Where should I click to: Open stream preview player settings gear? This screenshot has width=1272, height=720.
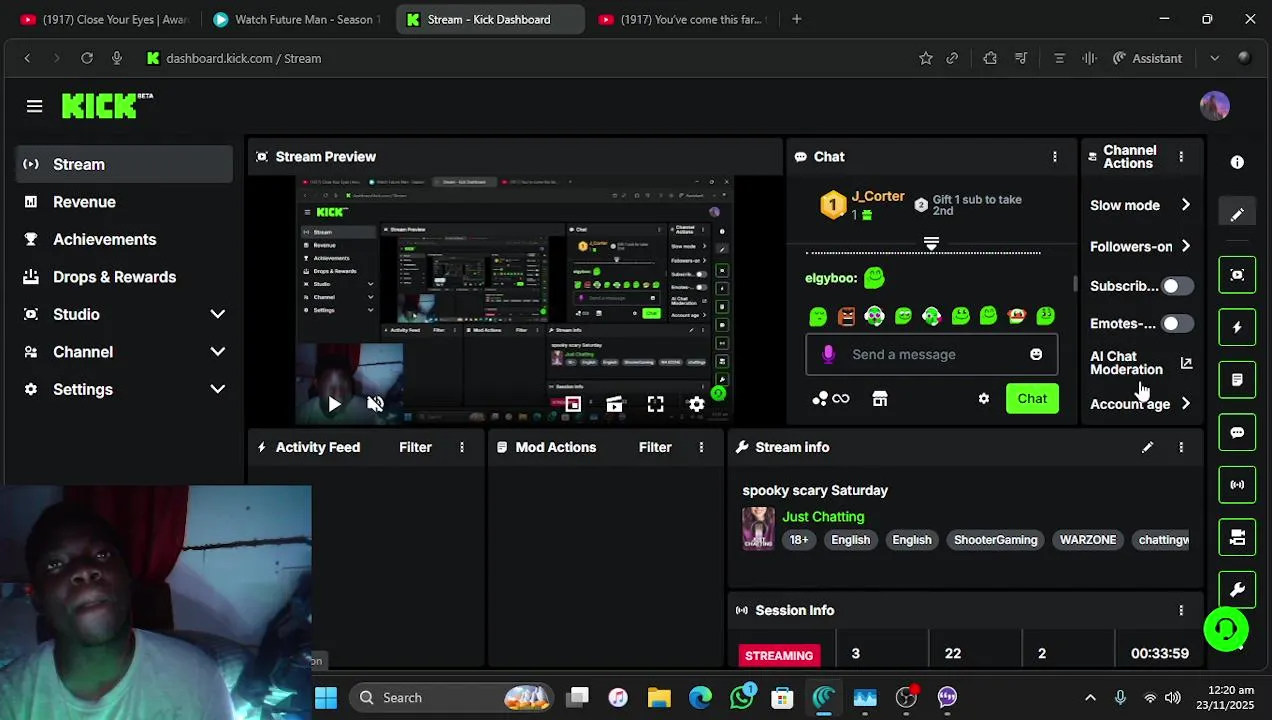click(697, 404)
